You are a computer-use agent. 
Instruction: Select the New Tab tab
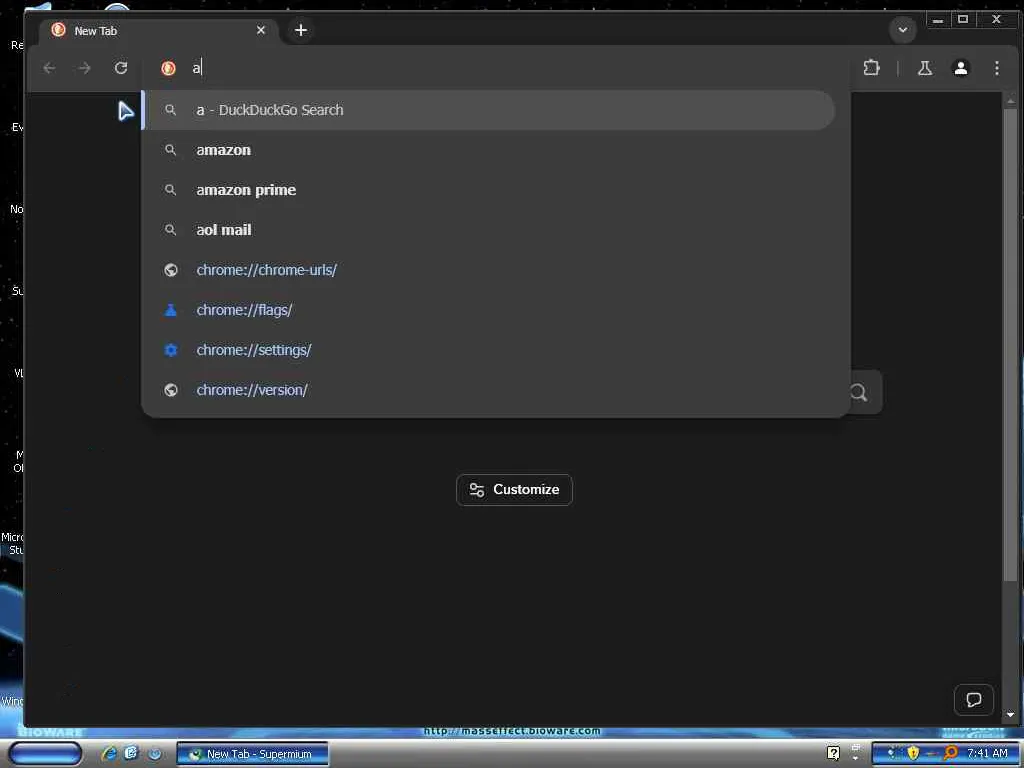pyautogui.click(x=157, y=31)
